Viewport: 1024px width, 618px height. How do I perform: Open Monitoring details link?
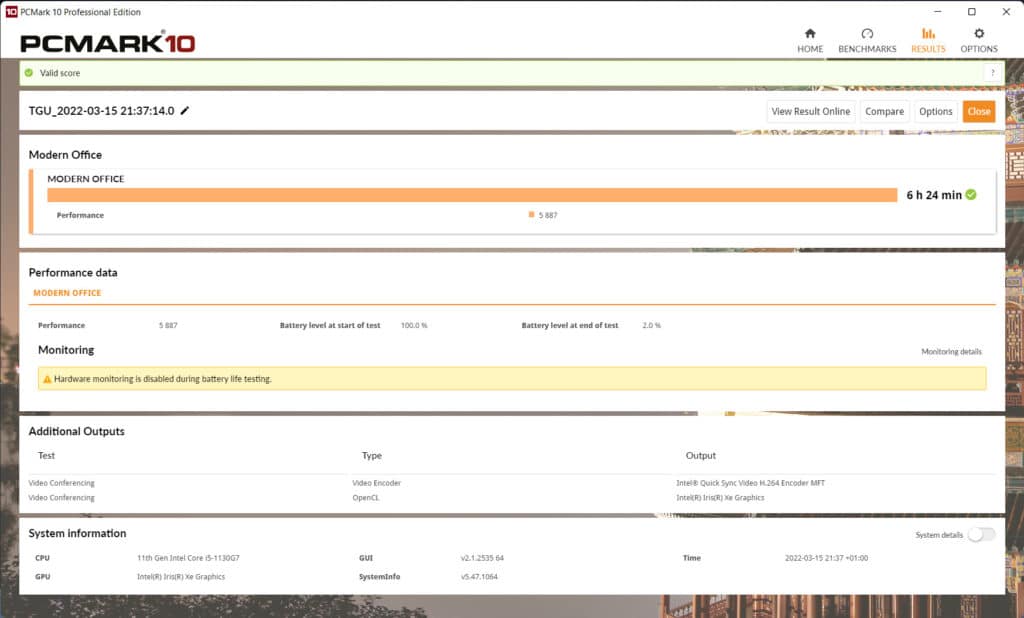coord(952,351)
